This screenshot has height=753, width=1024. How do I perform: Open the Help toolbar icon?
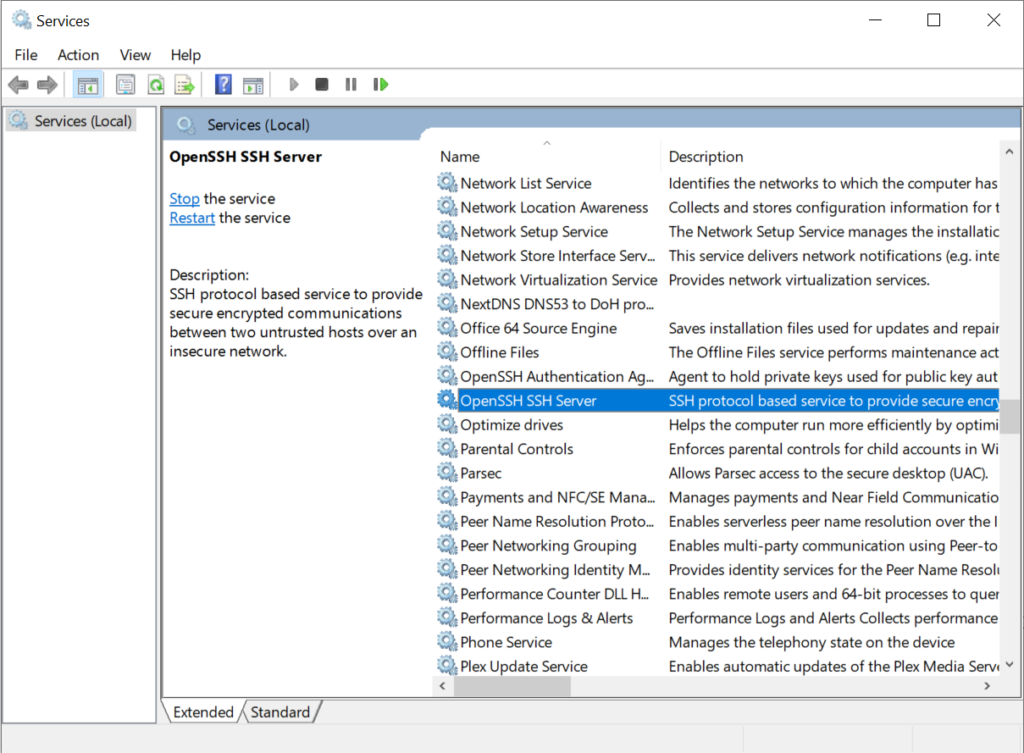[x=223, y=84]
